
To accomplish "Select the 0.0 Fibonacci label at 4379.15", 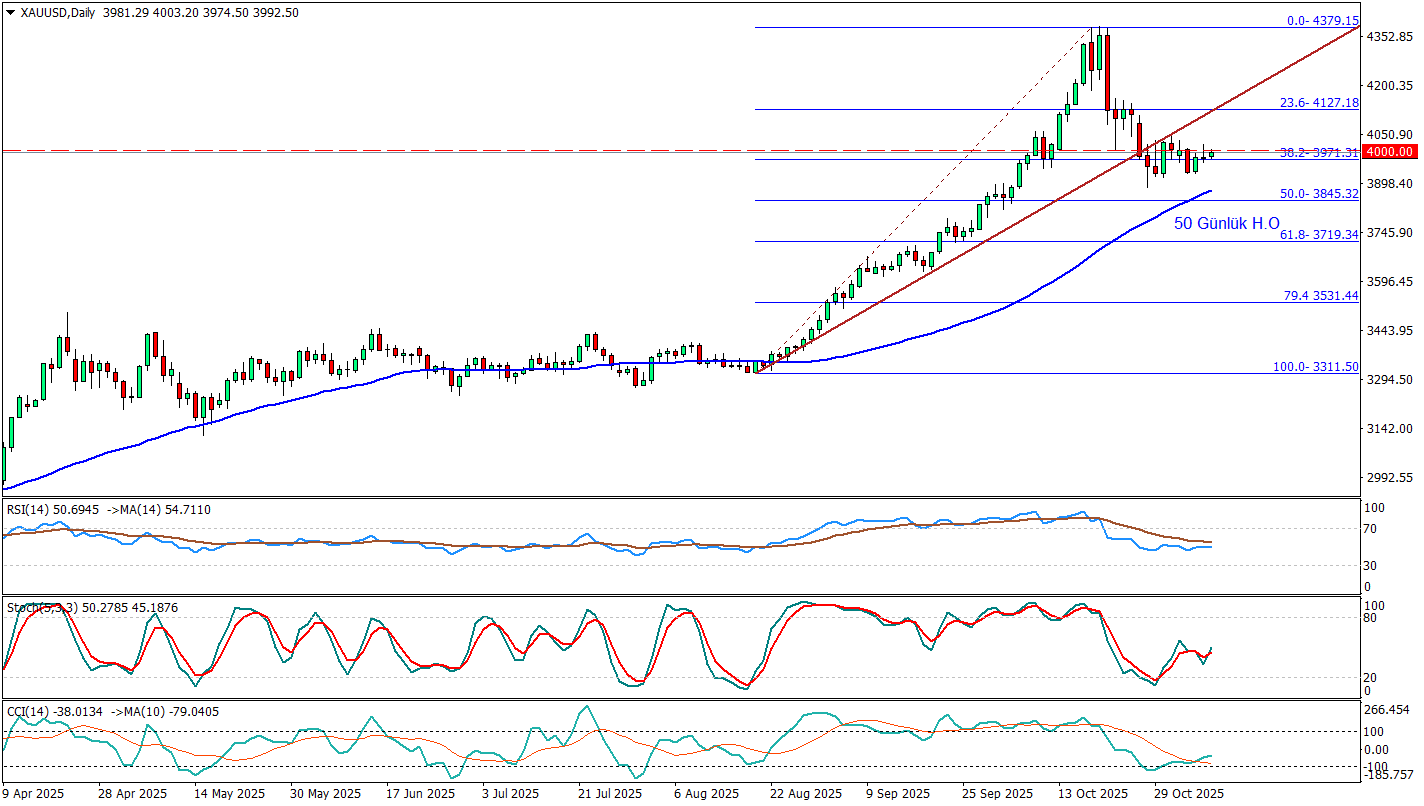I will click(x=1322, y=20).
